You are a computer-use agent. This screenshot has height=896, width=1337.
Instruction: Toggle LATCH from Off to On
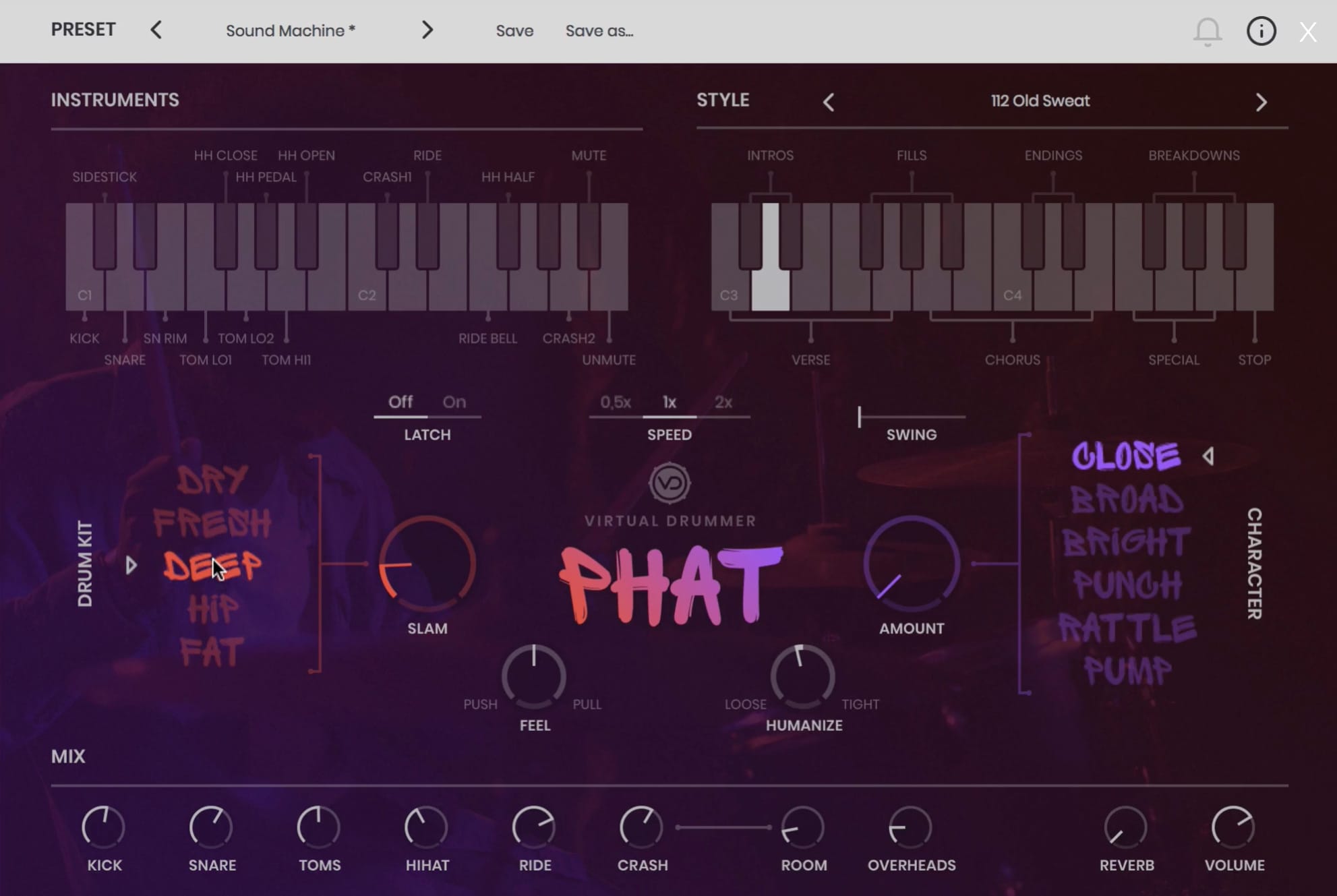454,402
